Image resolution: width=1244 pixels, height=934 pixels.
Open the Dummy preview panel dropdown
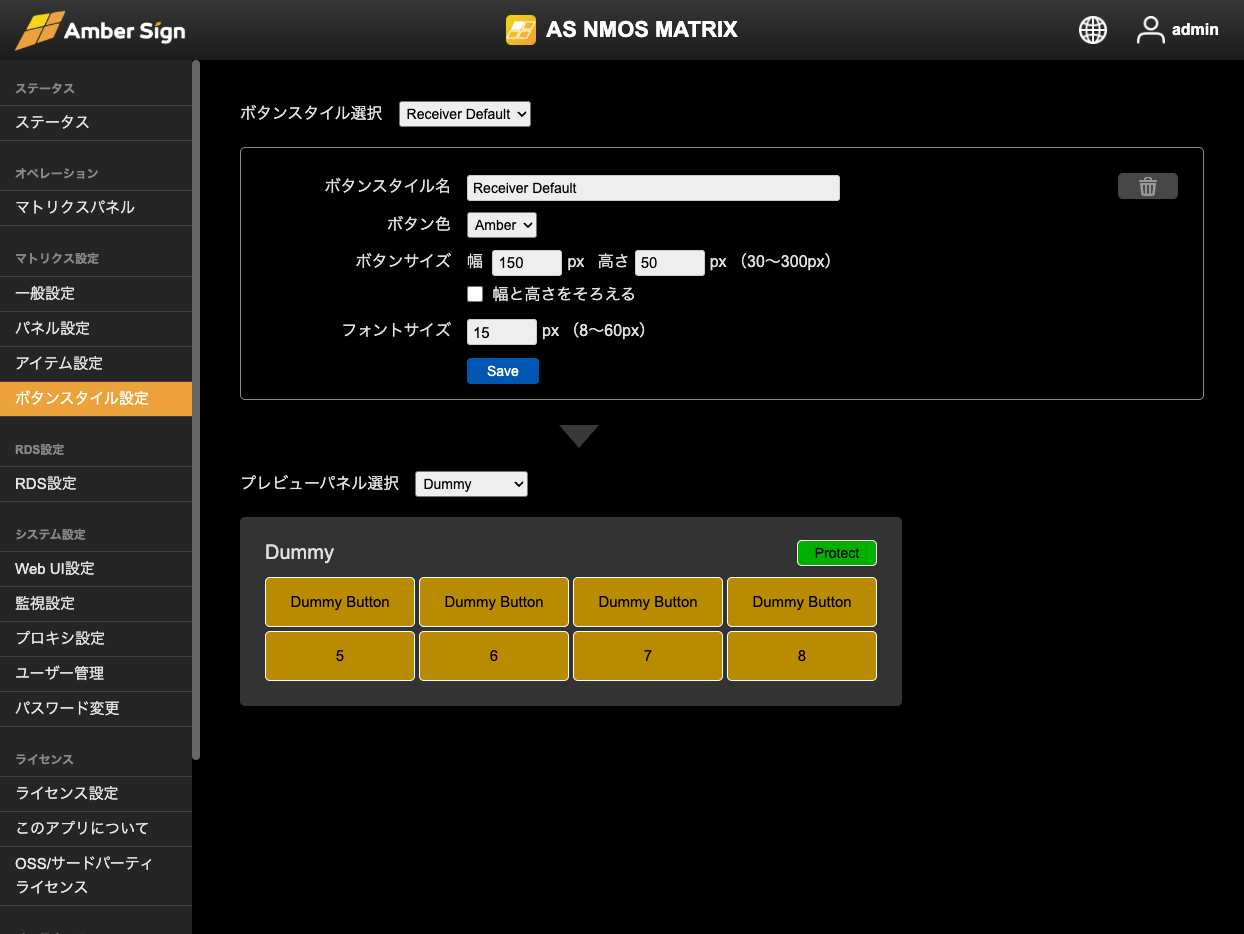pos(471,484)
